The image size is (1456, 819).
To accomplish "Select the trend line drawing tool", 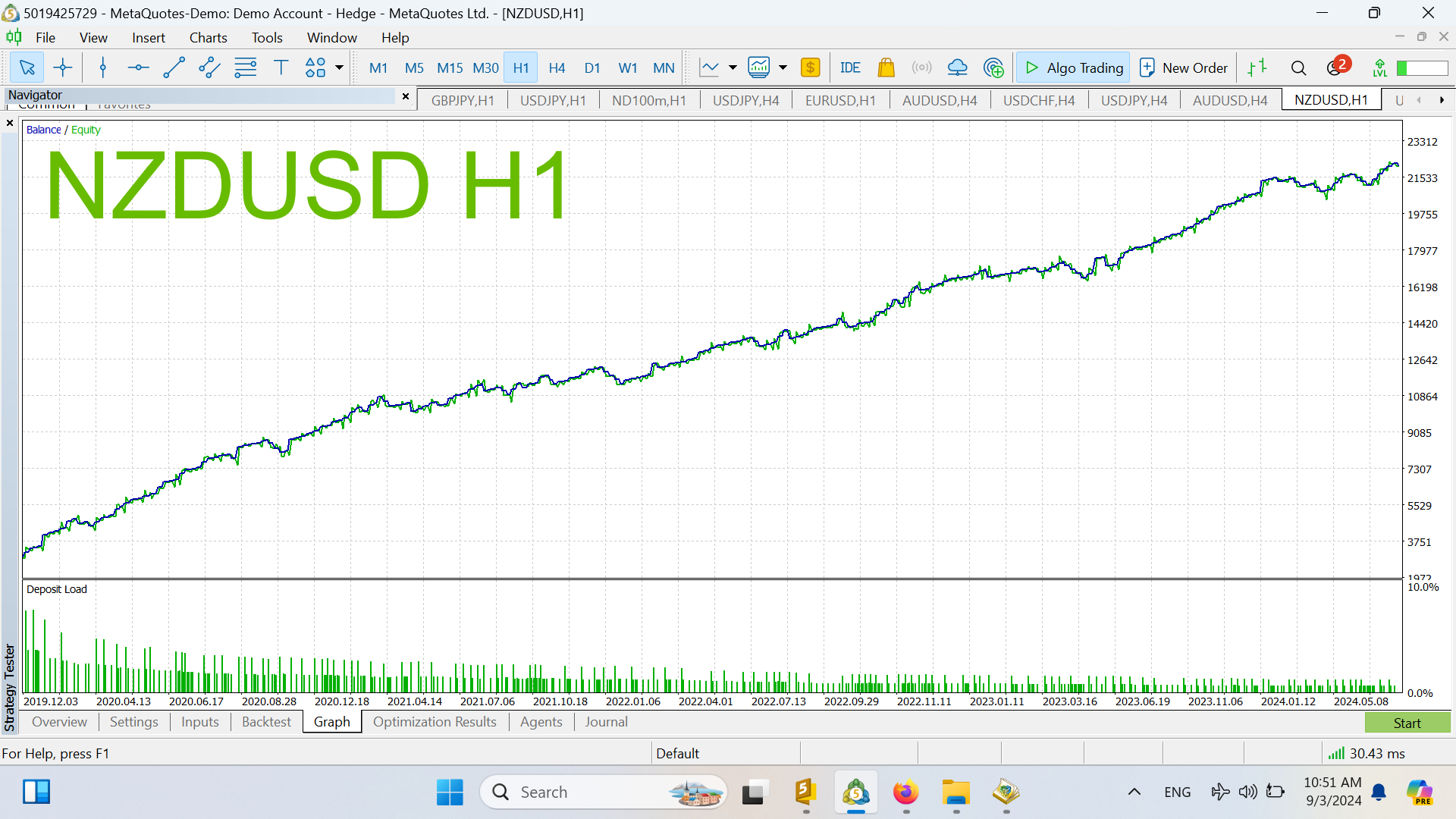I will (172, 67).
